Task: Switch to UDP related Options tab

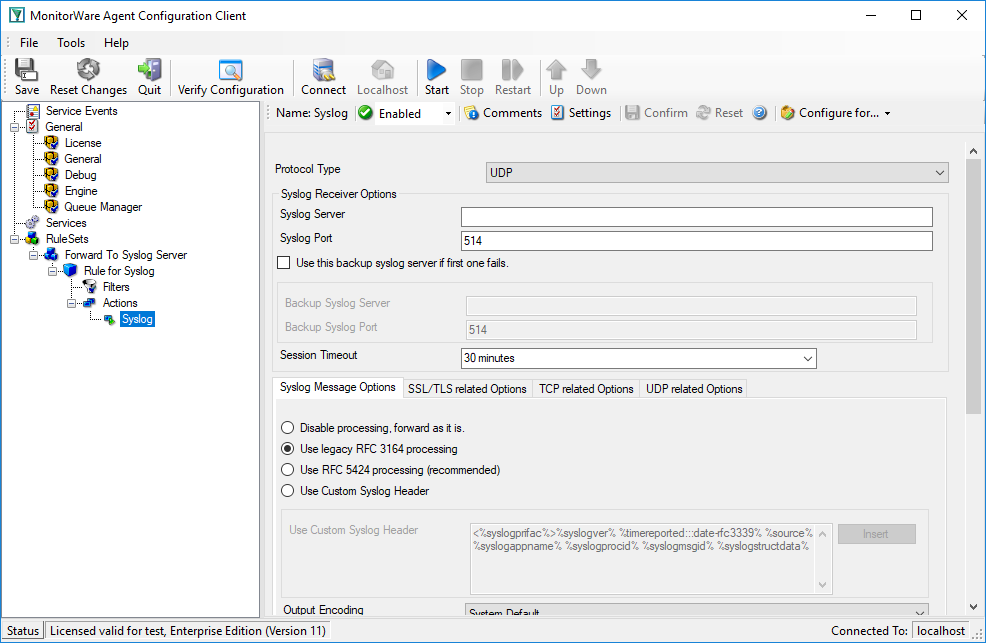Action: coord(694,389)
